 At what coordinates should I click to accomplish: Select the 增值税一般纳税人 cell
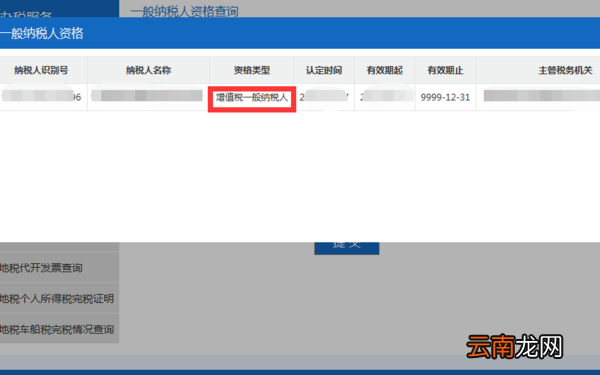252,98
